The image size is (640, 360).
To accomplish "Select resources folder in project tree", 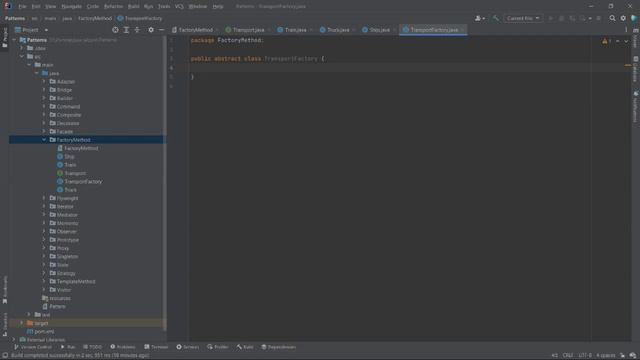I will pyautogui.click(x=56, y=298).
